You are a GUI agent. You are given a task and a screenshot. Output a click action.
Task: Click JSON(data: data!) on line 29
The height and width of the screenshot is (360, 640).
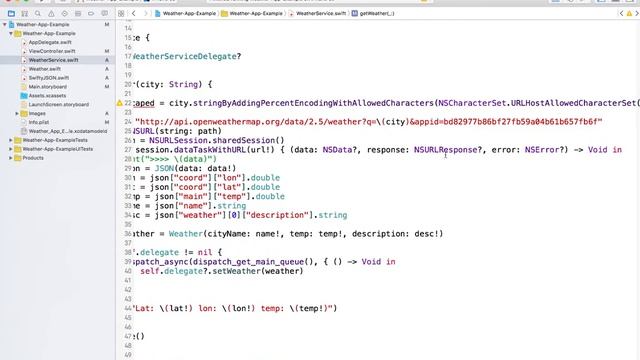195,168
